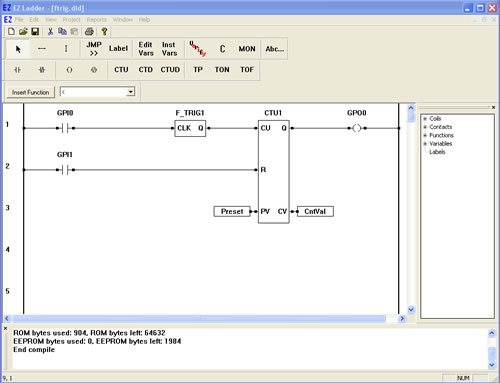Insert a CTD down counter
The image size is (500, 383).
pos(146,70)
